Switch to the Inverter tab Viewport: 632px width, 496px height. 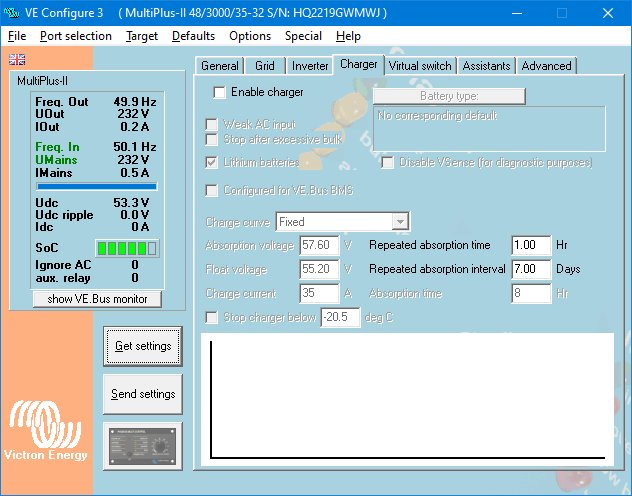(x=310, y=66)
